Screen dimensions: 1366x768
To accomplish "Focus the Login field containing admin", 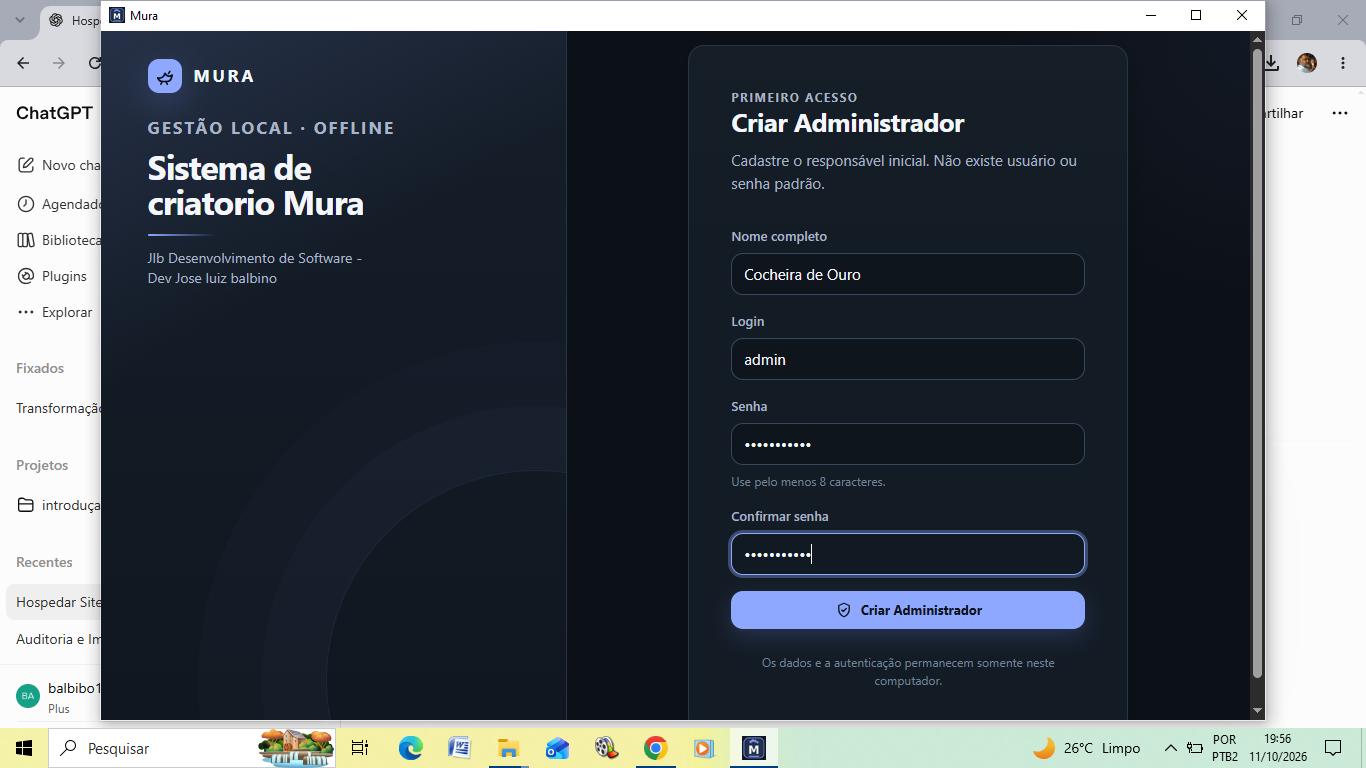I will [x=907, y=359].
